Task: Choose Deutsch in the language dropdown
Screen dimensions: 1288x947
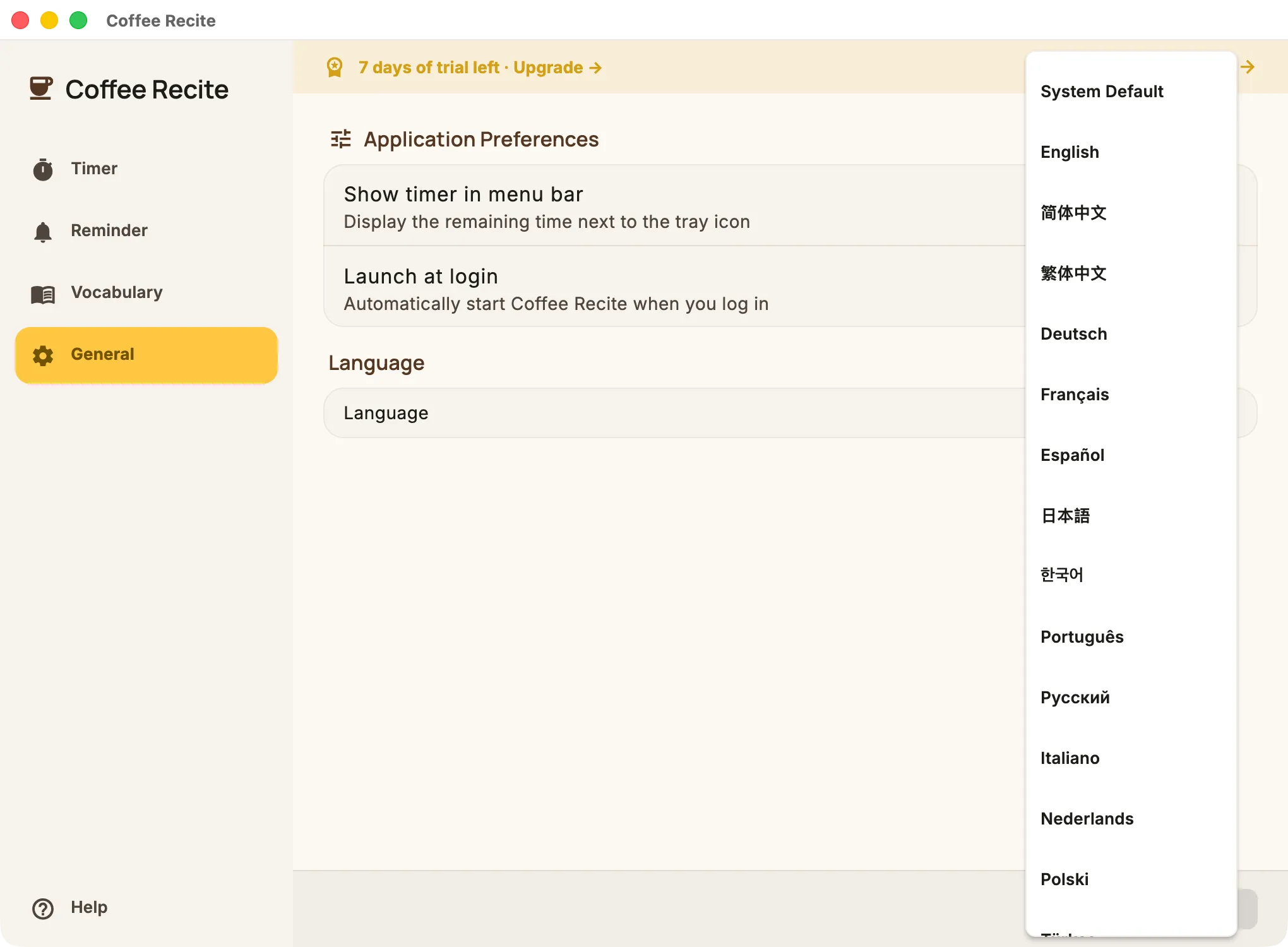Action: tap(1131, 334)
